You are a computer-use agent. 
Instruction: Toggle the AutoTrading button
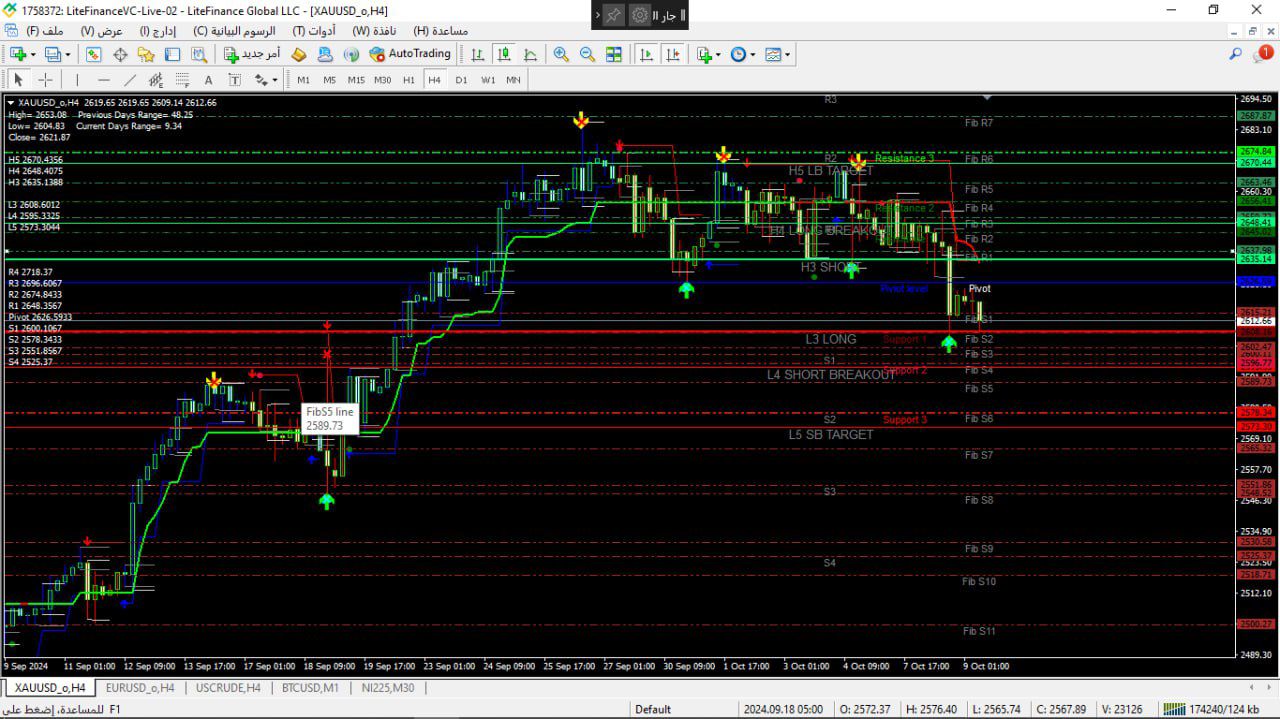(x=410, y=54)
